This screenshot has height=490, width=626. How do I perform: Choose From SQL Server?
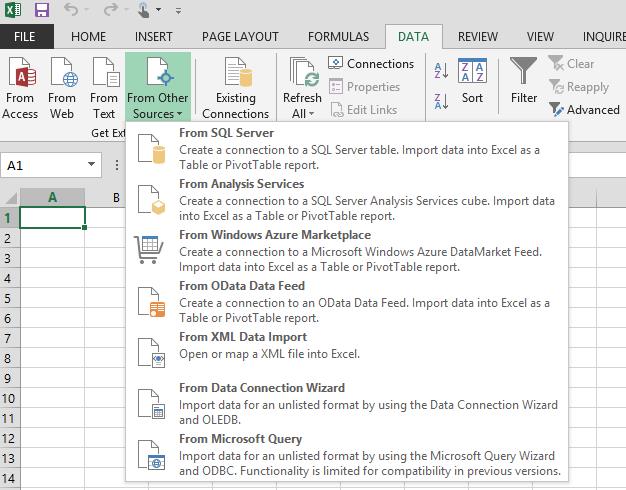pyautogui.click(x=347, y=149)
